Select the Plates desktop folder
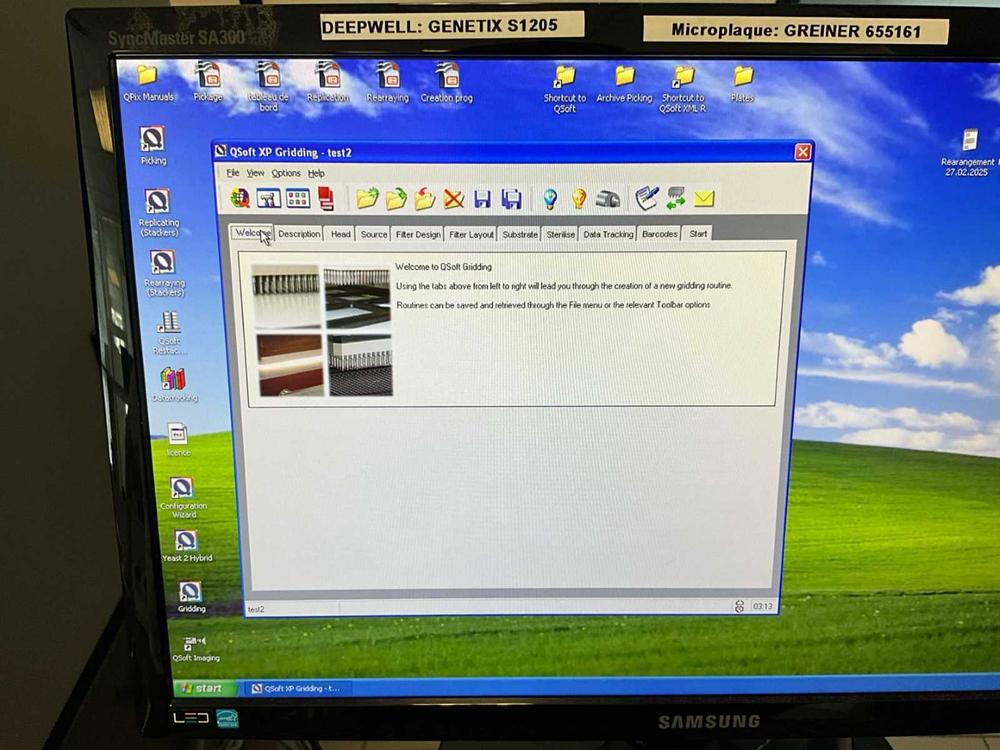The height and width of the screenshot is (750, 1000). pos(742,84)
